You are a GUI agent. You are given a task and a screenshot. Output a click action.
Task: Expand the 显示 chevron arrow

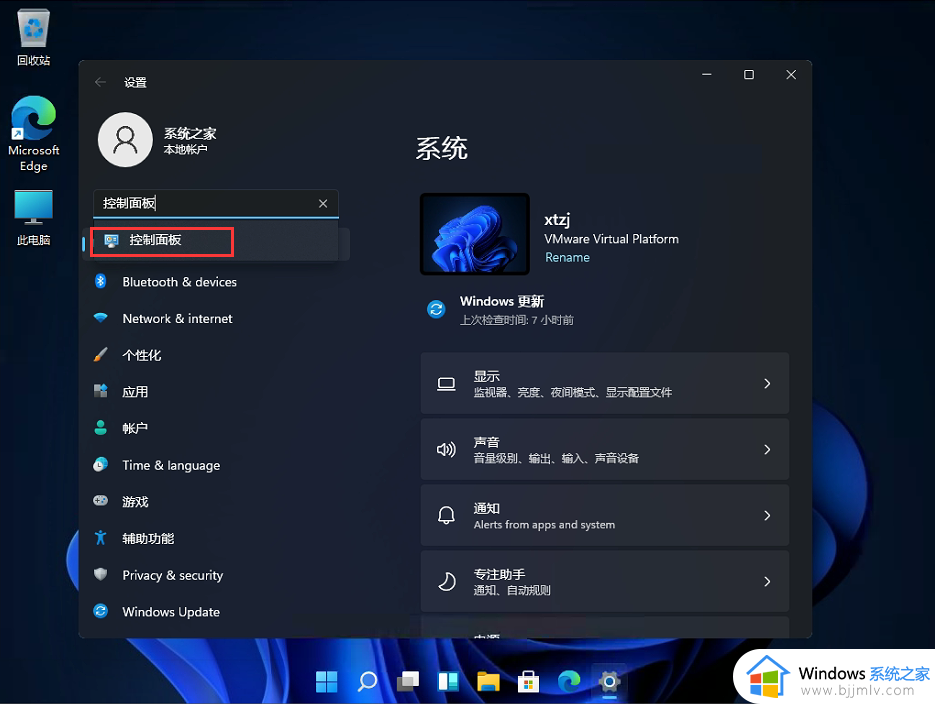(767, 384)
